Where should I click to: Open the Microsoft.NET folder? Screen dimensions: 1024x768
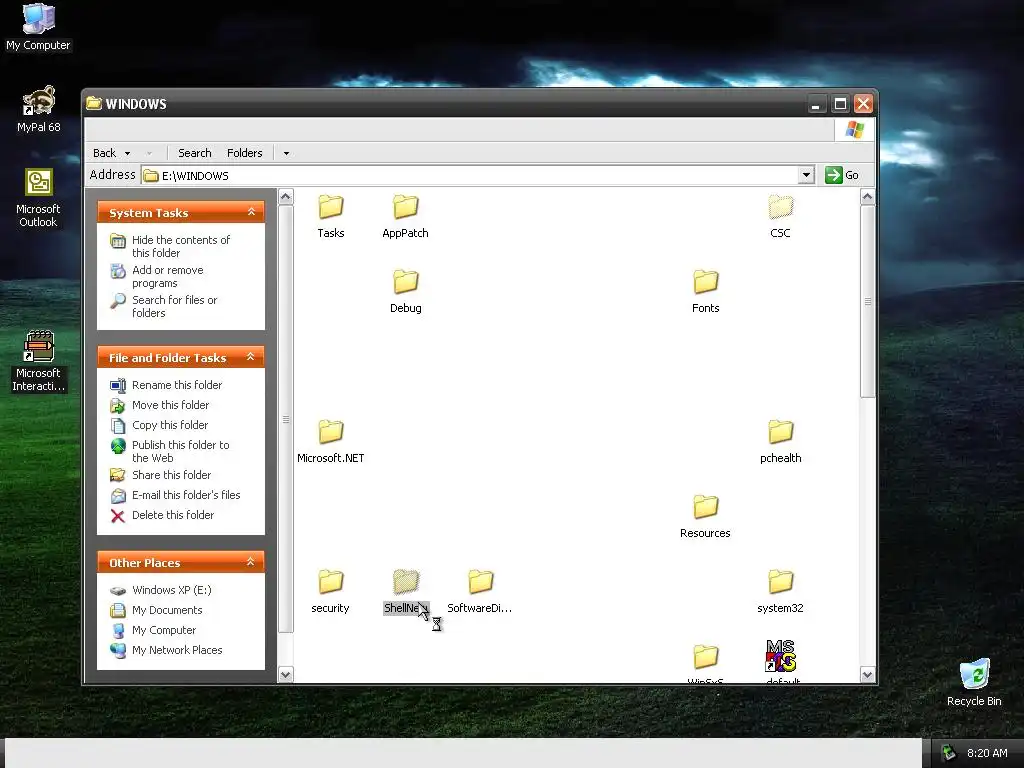pos(330,442)
